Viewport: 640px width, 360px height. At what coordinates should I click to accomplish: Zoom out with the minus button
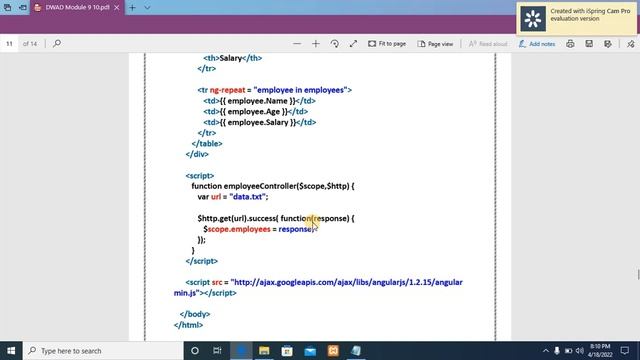297,44
